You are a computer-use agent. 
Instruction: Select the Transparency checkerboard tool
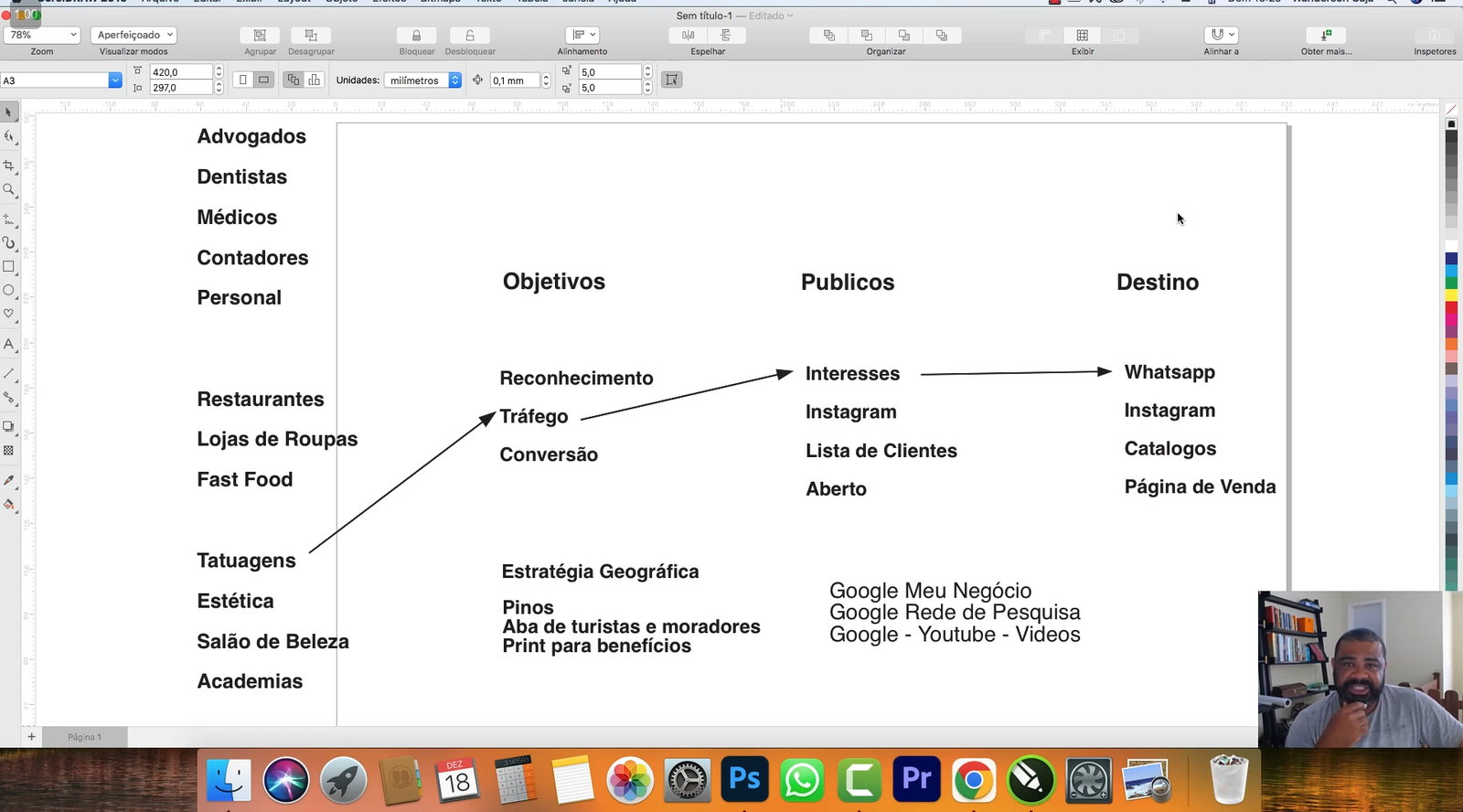point(9,450)
